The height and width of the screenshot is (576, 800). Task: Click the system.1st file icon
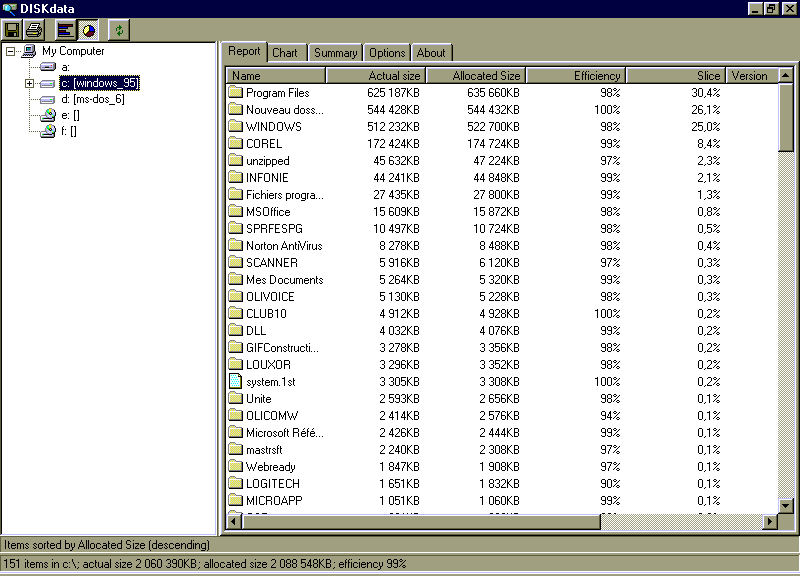tap(235, 381)
